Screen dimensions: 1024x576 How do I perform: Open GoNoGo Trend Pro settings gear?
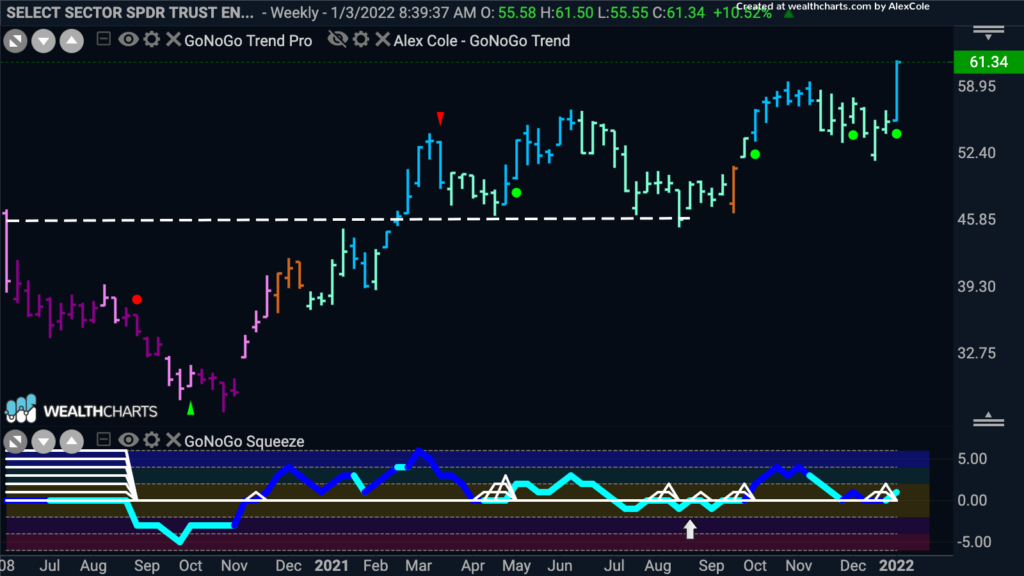(152, 39)
